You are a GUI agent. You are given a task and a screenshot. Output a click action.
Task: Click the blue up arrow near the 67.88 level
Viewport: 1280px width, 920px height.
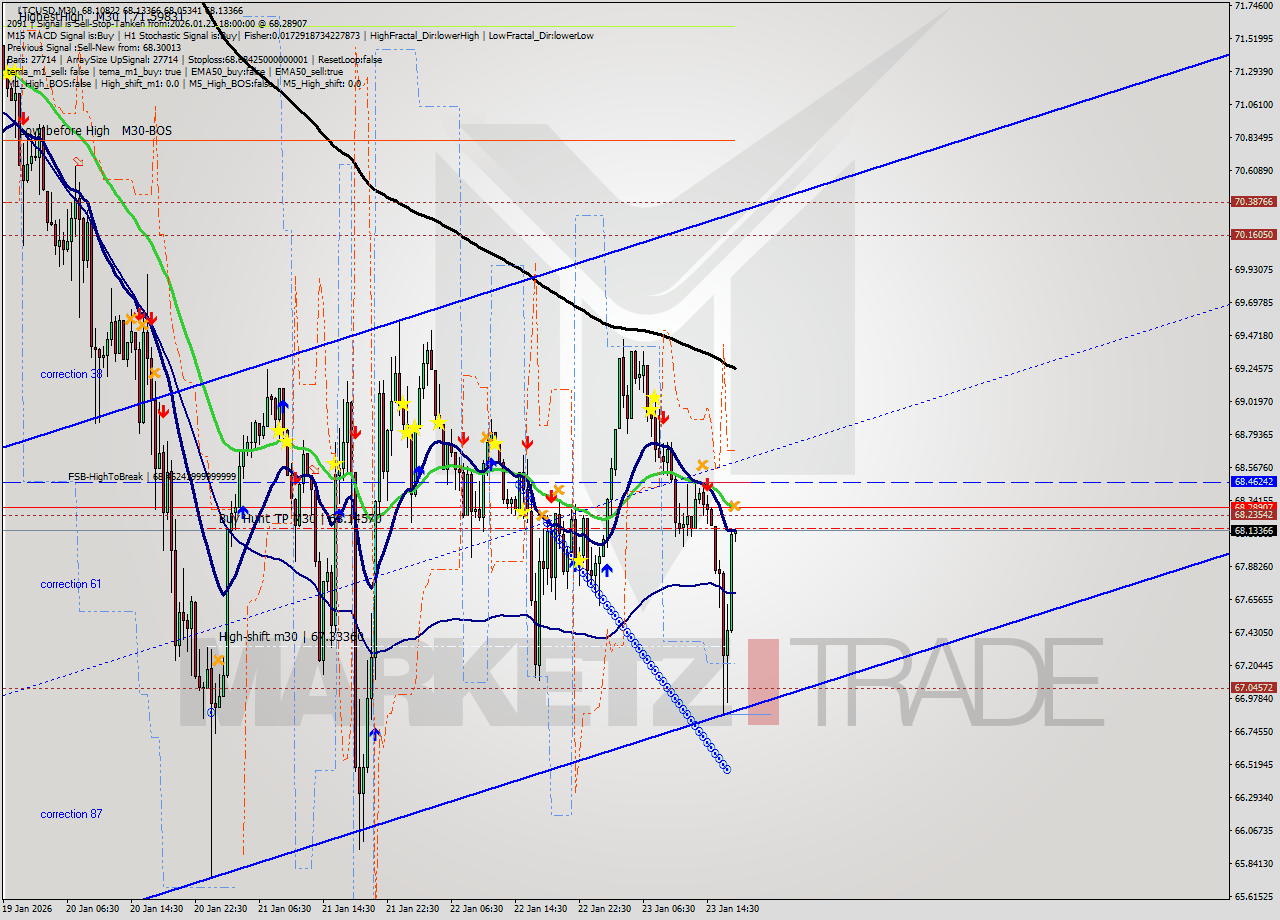pyautogui.click(x=608, y=569)
